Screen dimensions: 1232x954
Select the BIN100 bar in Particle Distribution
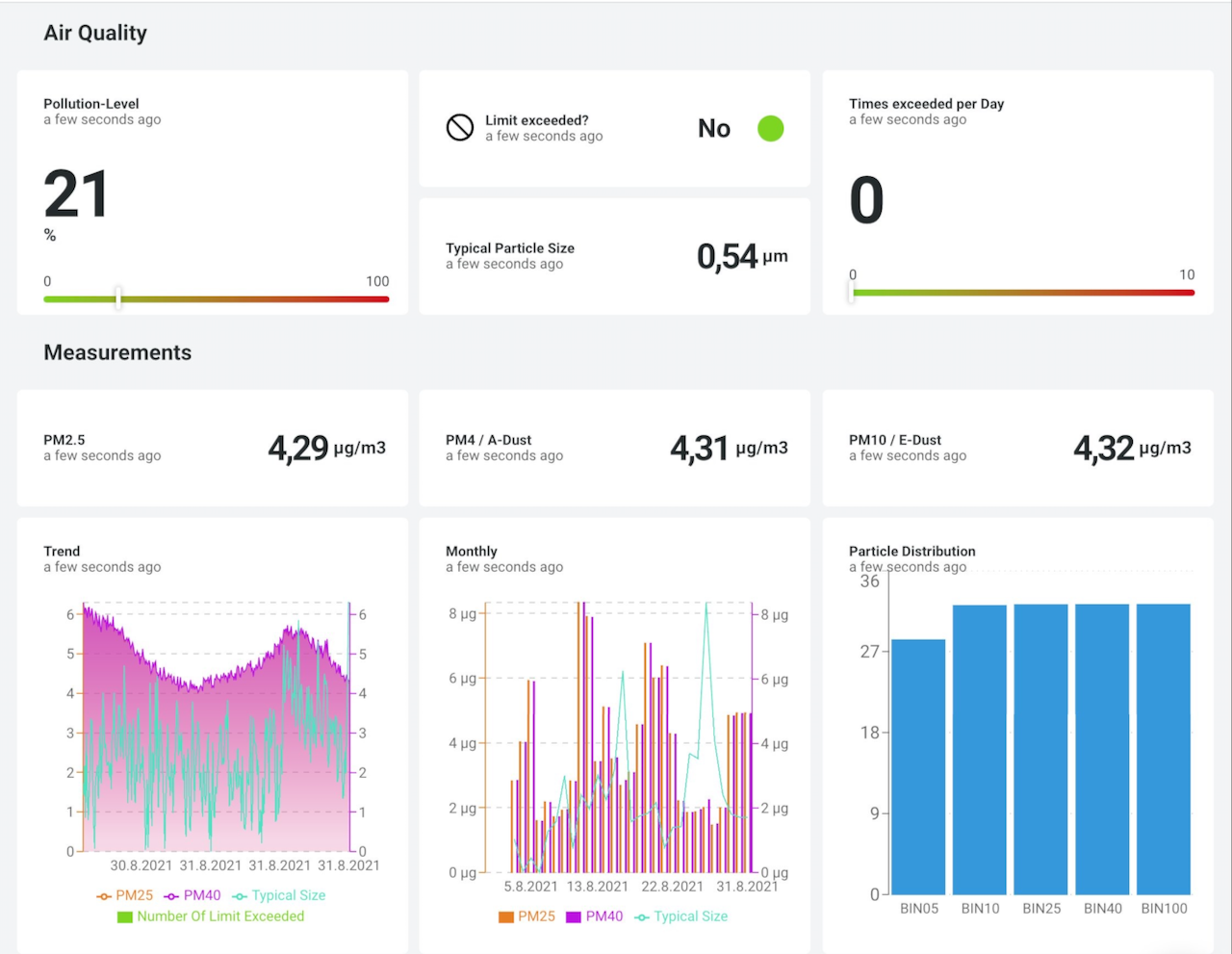1163,749
